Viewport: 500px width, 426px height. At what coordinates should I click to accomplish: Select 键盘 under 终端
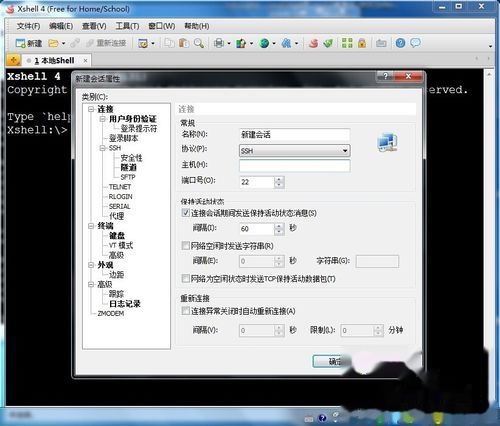(117, 235)
